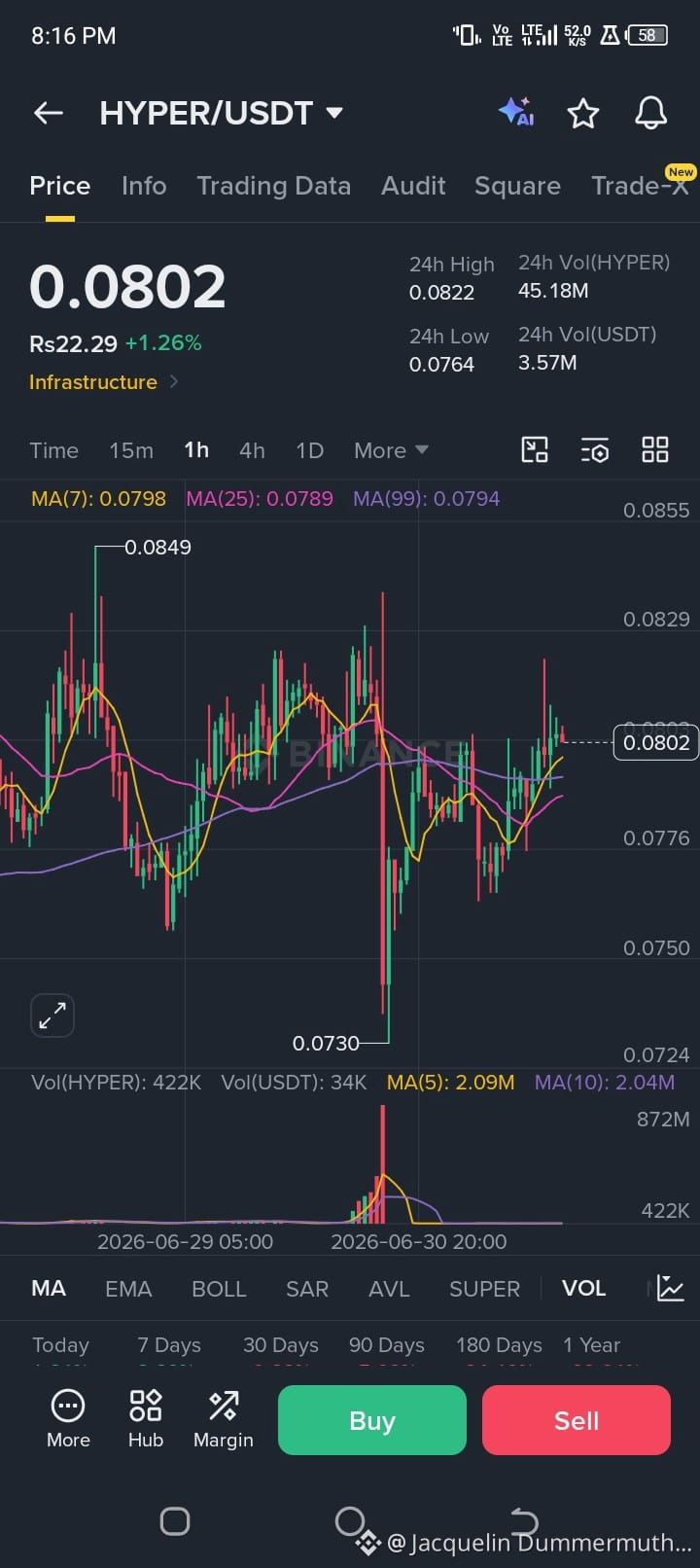Tap the green Buy button
The width and height of the screenshot is (700, 1568).
point(372,1420)
